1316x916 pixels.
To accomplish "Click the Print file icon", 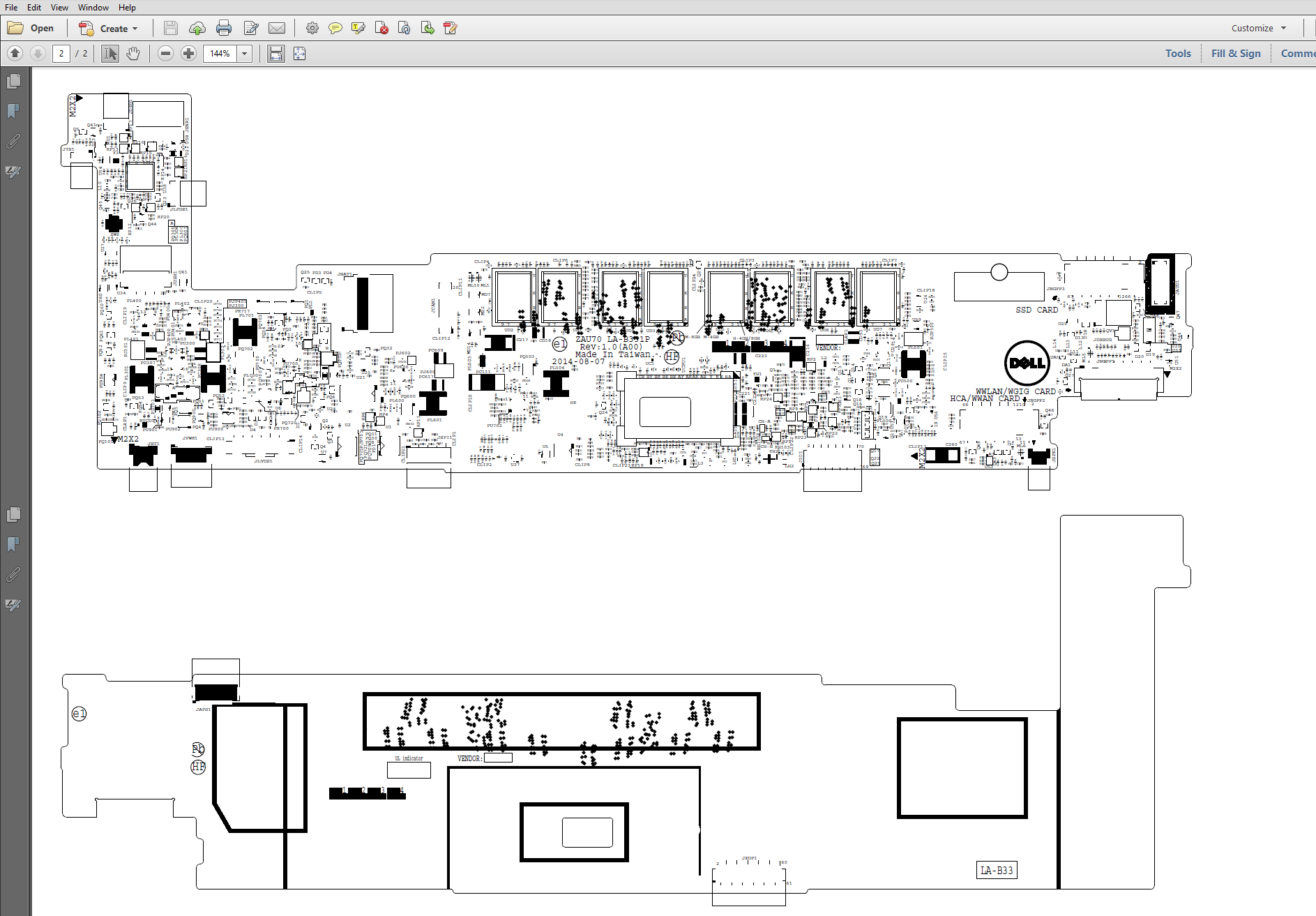I will 224,29.
